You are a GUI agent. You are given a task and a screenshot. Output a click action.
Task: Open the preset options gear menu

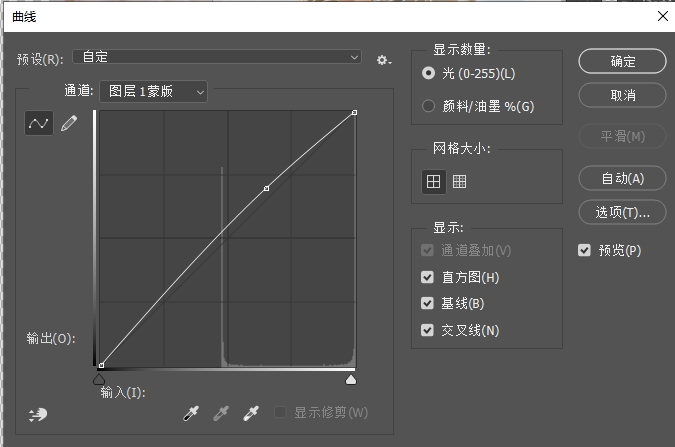[x=383, y=60]
